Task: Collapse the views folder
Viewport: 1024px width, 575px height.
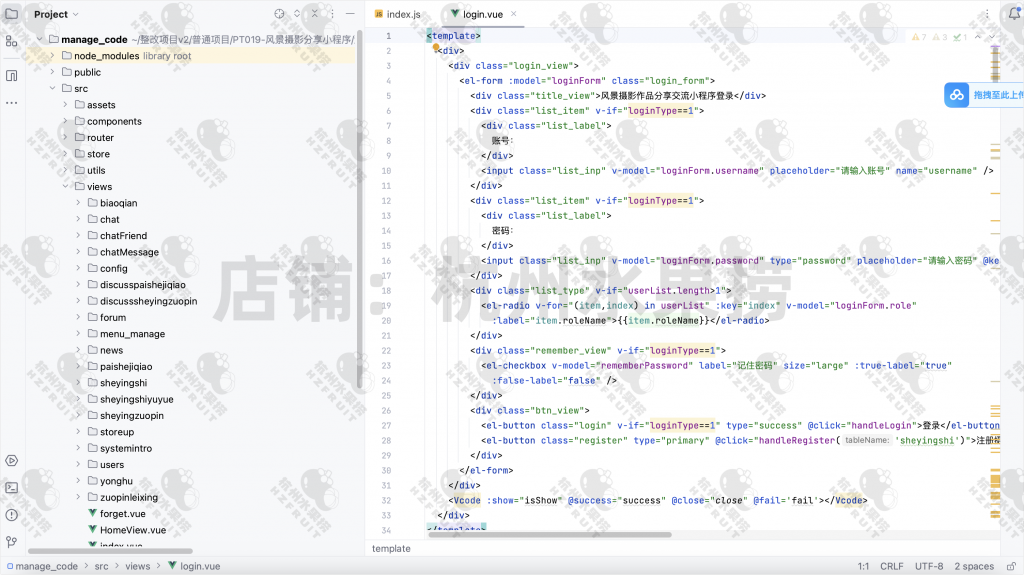Action: click(x=66, y=187)
